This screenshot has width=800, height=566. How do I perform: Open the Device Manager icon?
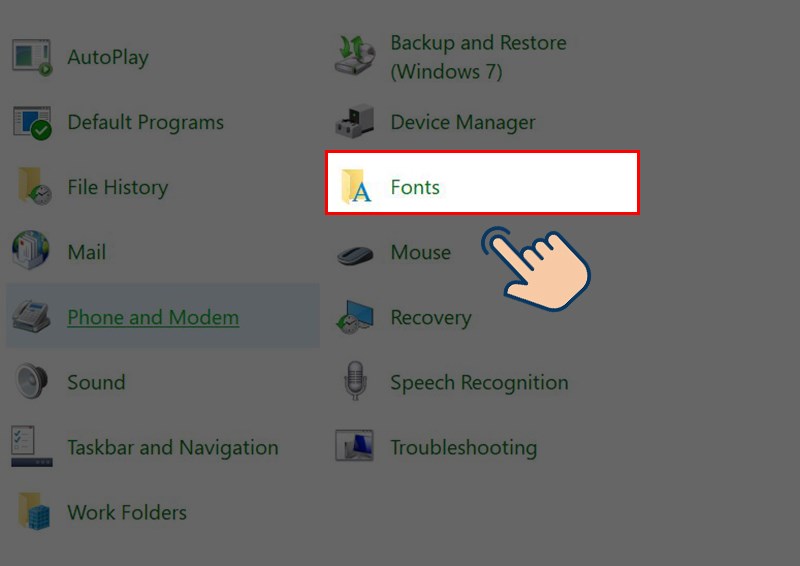355,123
